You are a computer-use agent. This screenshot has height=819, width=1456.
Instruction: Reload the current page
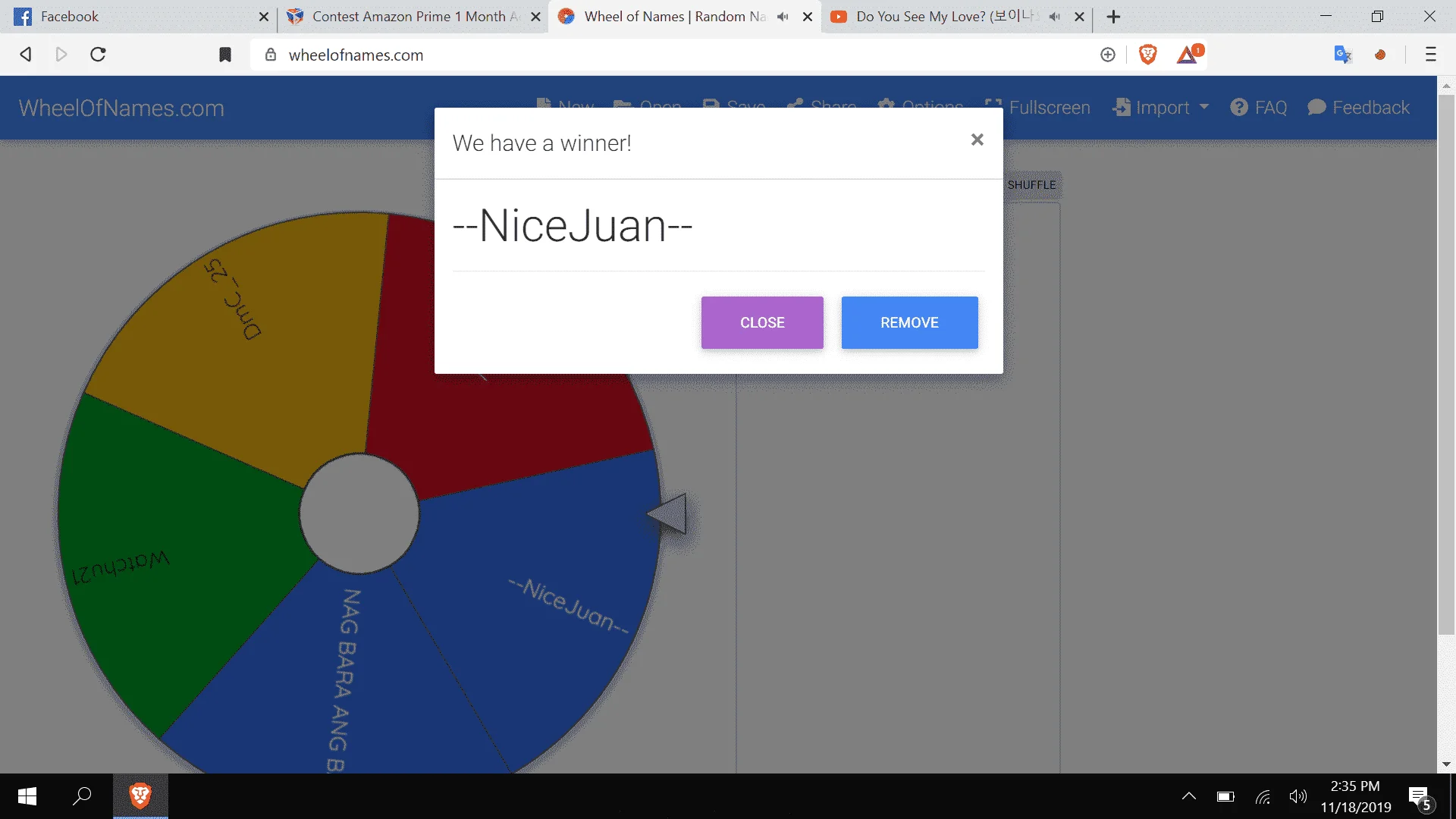[x=98, y=55]
